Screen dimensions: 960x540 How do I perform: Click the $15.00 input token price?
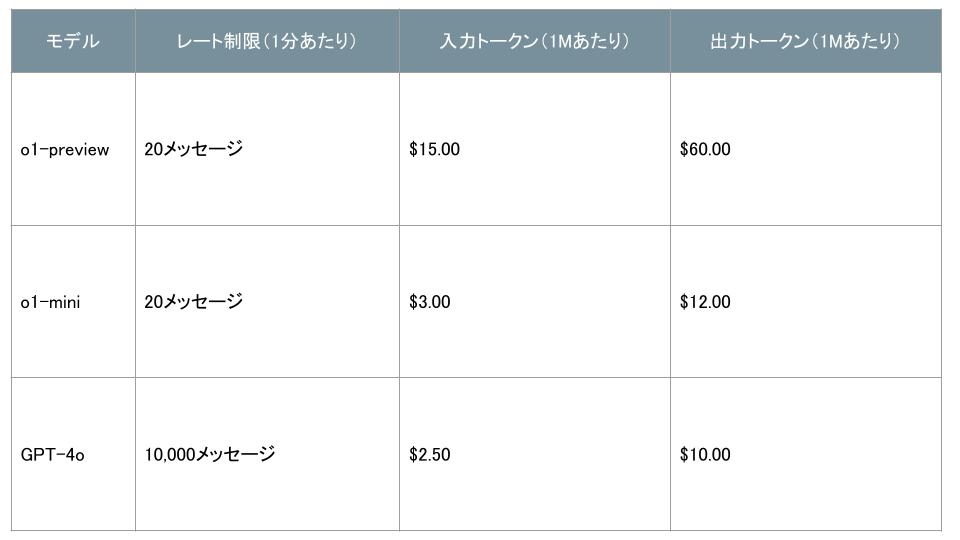click(x=434, y=150)
